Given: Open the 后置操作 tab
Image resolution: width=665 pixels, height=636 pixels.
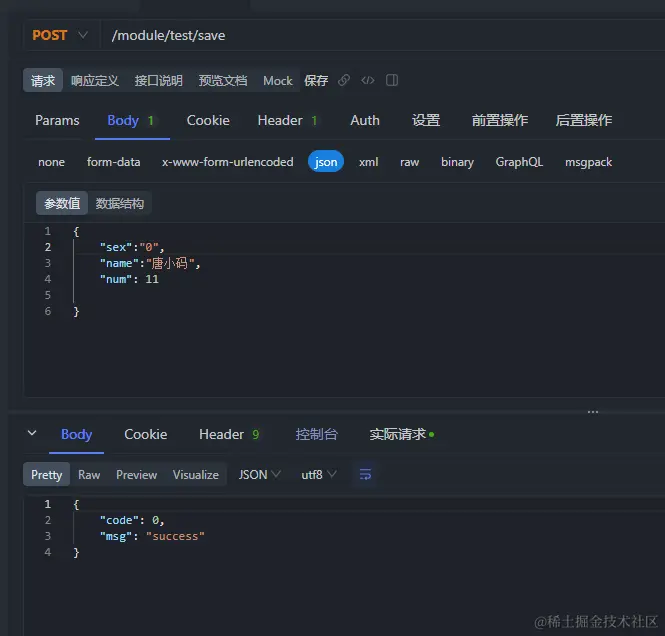Looking at the screenshot, I should coord(584,120).
